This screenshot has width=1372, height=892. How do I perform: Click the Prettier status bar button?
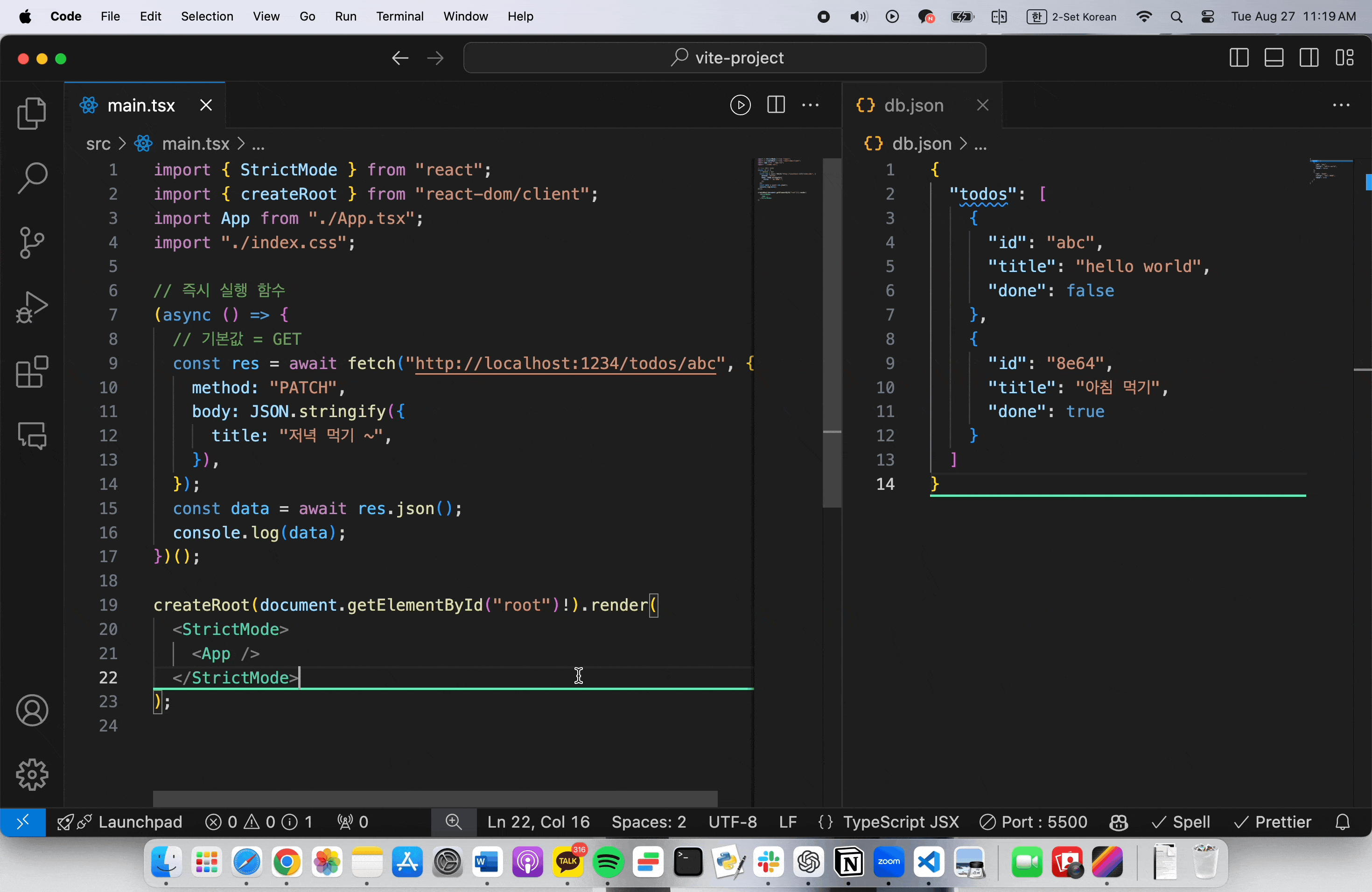pos(1273,822)
